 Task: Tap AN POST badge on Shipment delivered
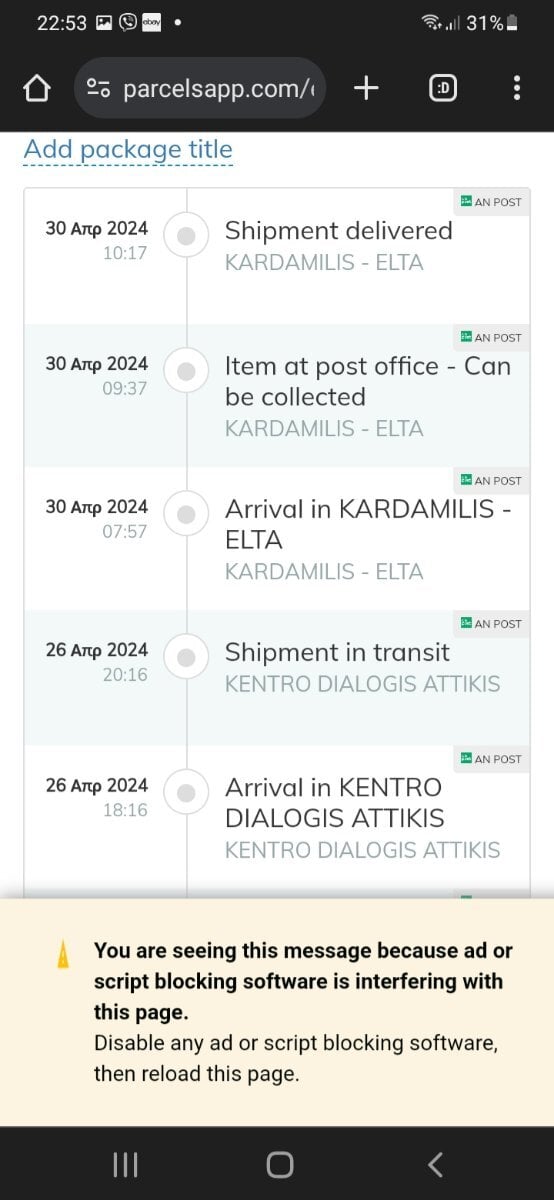[491, 201]
